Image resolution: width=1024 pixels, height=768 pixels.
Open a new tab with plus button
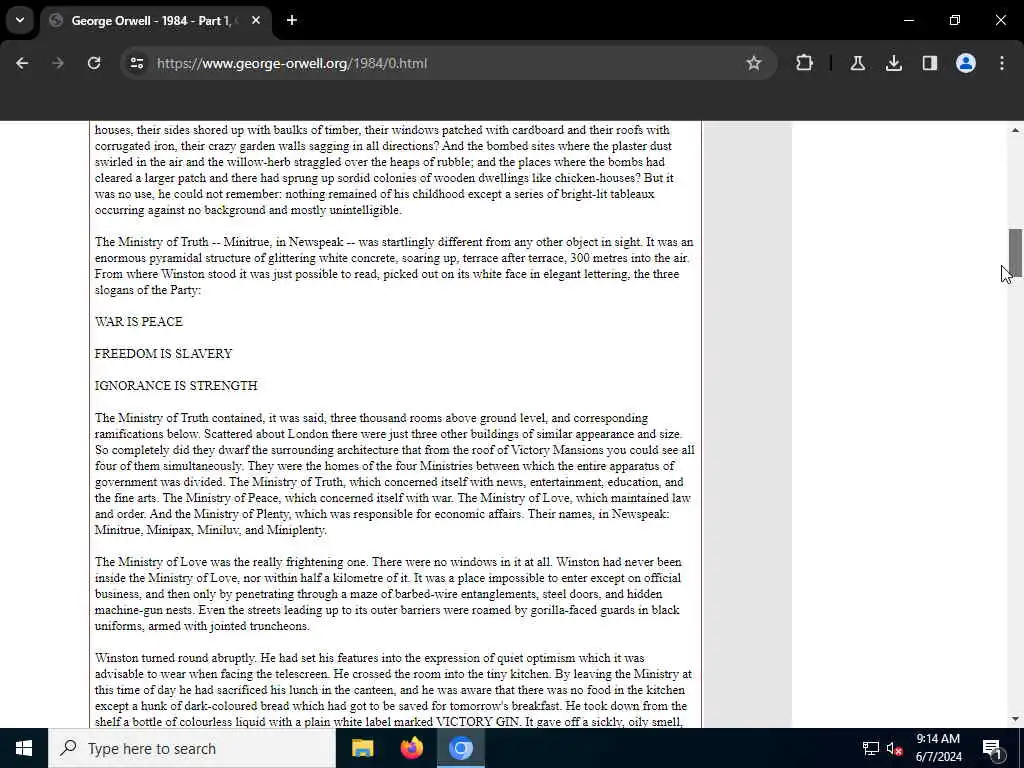coord(292,20)
